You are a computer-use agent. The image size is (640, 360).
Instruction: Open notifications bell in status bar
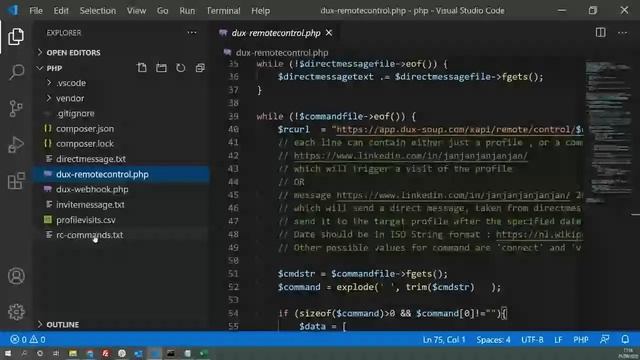tap(625, 340)
